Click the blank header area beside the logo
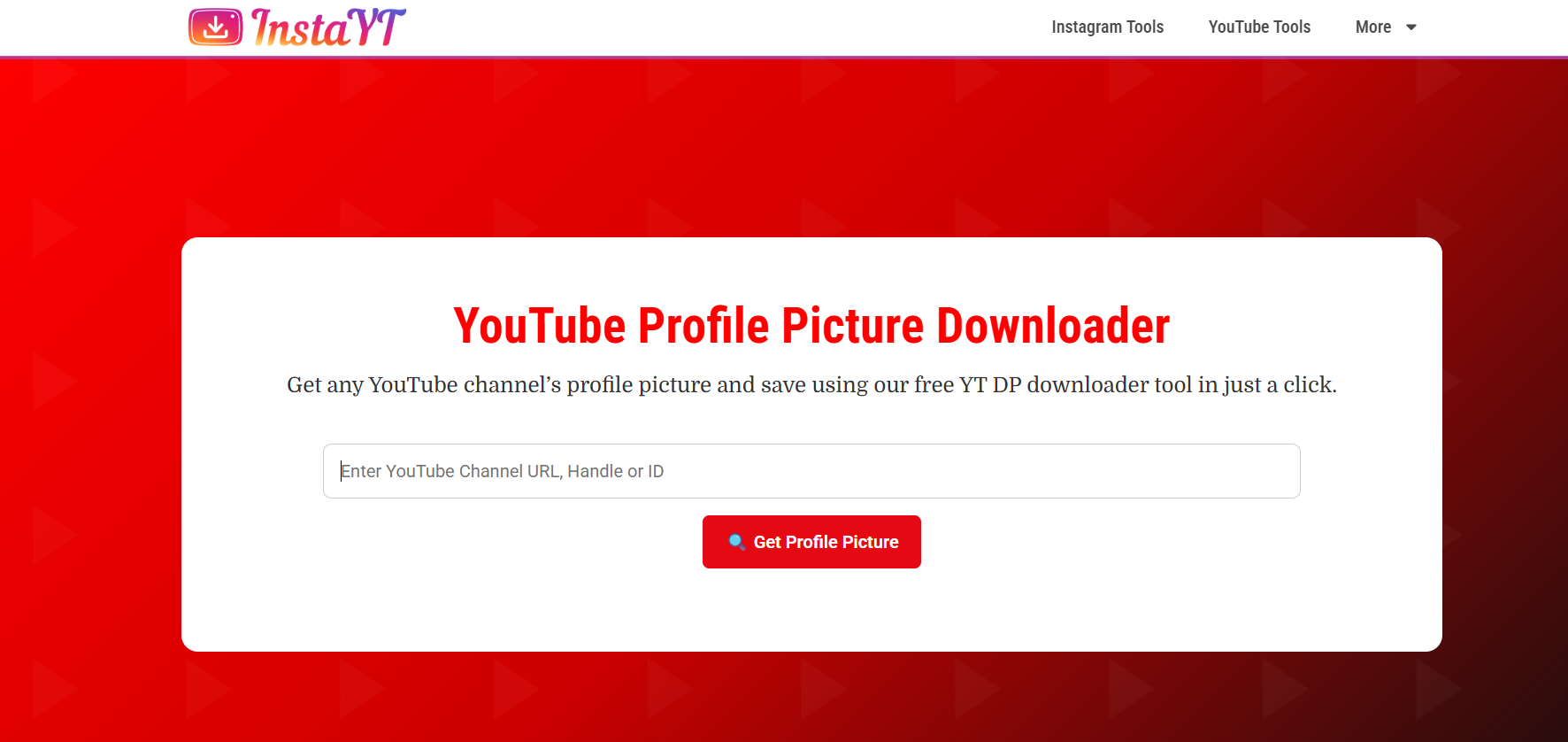1568x742 pixels. [x=708, y=27]
